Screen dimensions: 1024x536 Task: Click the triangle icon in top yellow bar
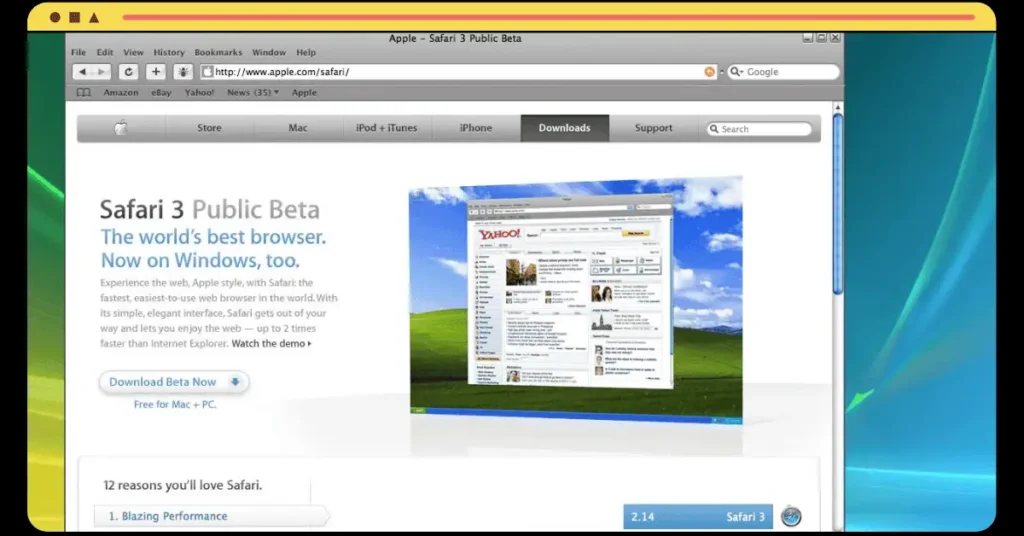pos(94,18)
